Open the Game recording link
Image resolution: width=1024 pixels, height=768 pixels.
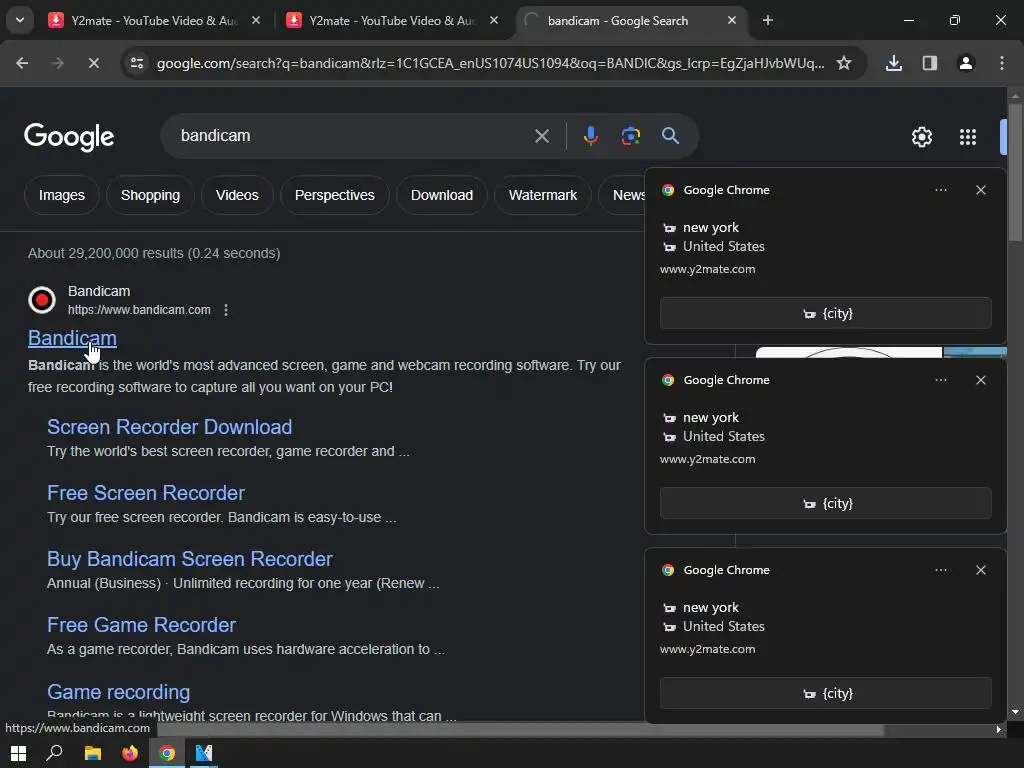coord(118,692)
